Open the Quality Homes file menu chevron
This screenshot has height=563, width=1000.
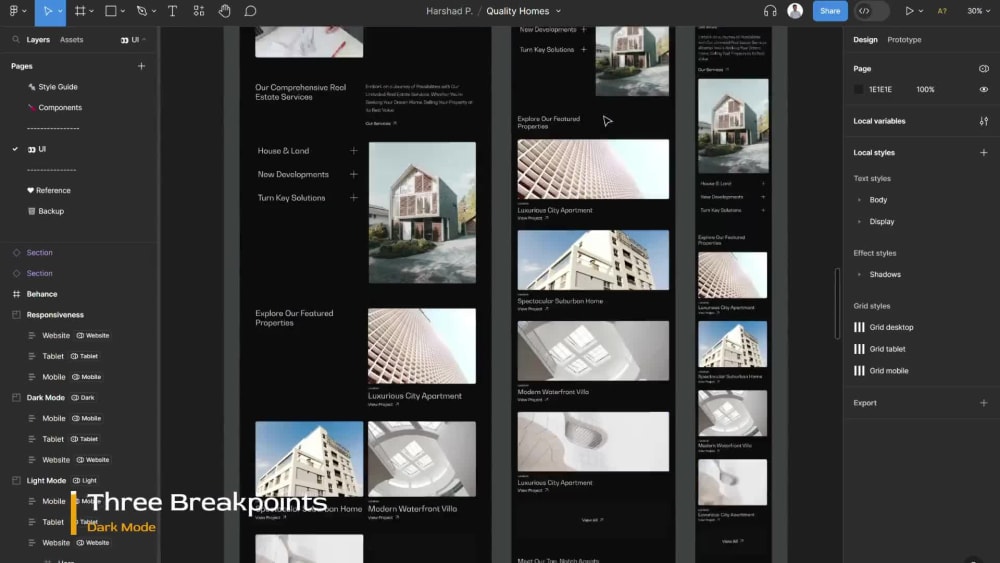pos(558,11)
